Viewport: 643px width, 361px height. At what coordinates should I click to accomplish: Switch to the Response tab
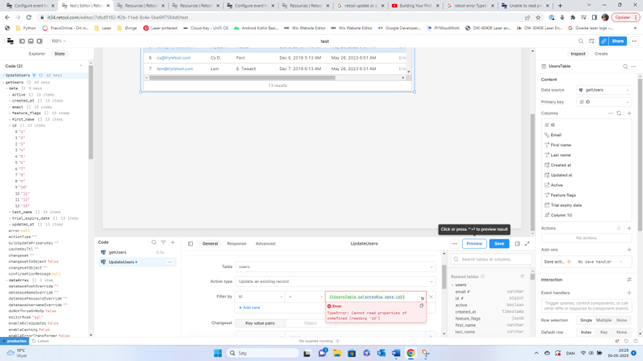[237, 244]
